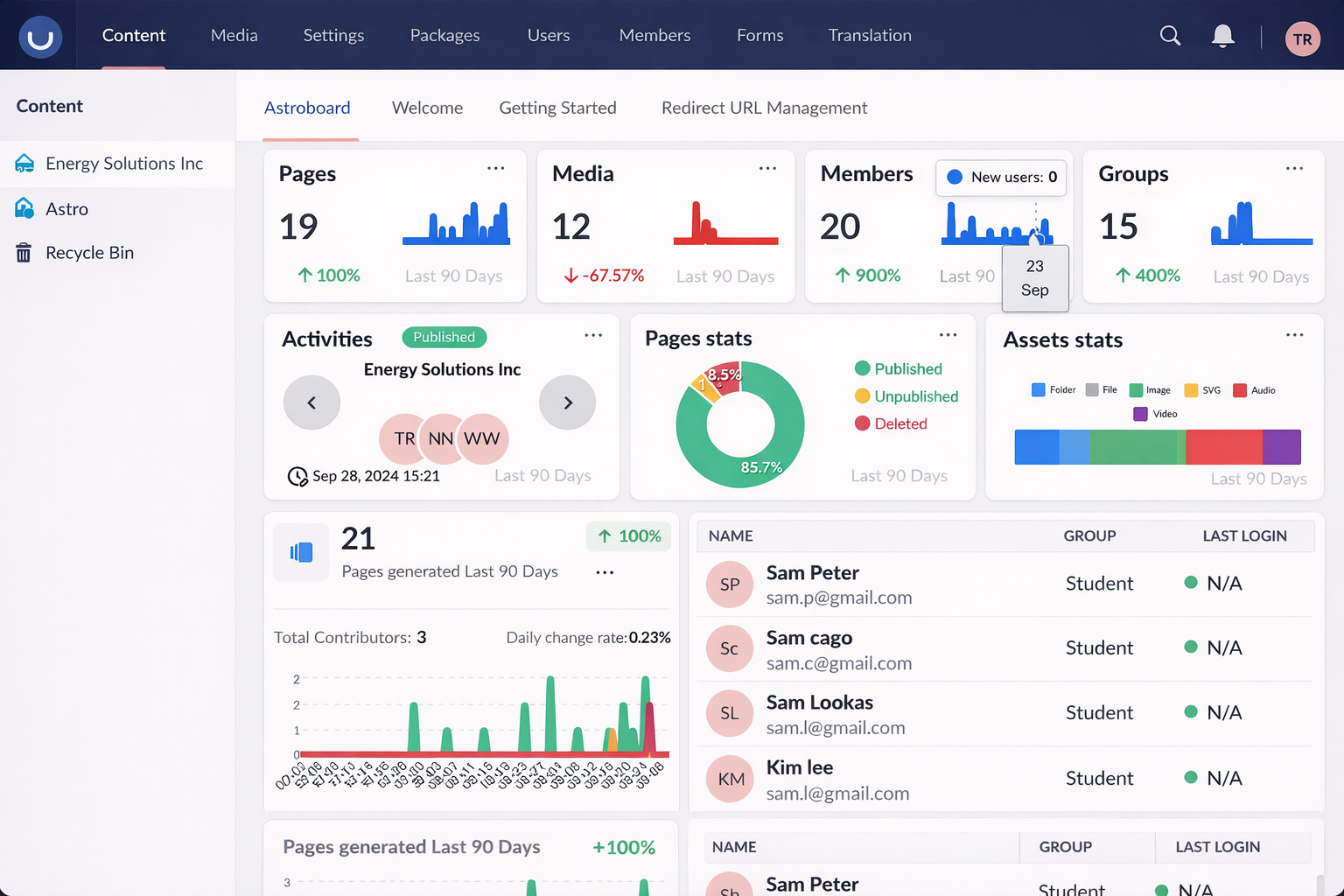Open the Pages card options menu

(x=496, y=168)
